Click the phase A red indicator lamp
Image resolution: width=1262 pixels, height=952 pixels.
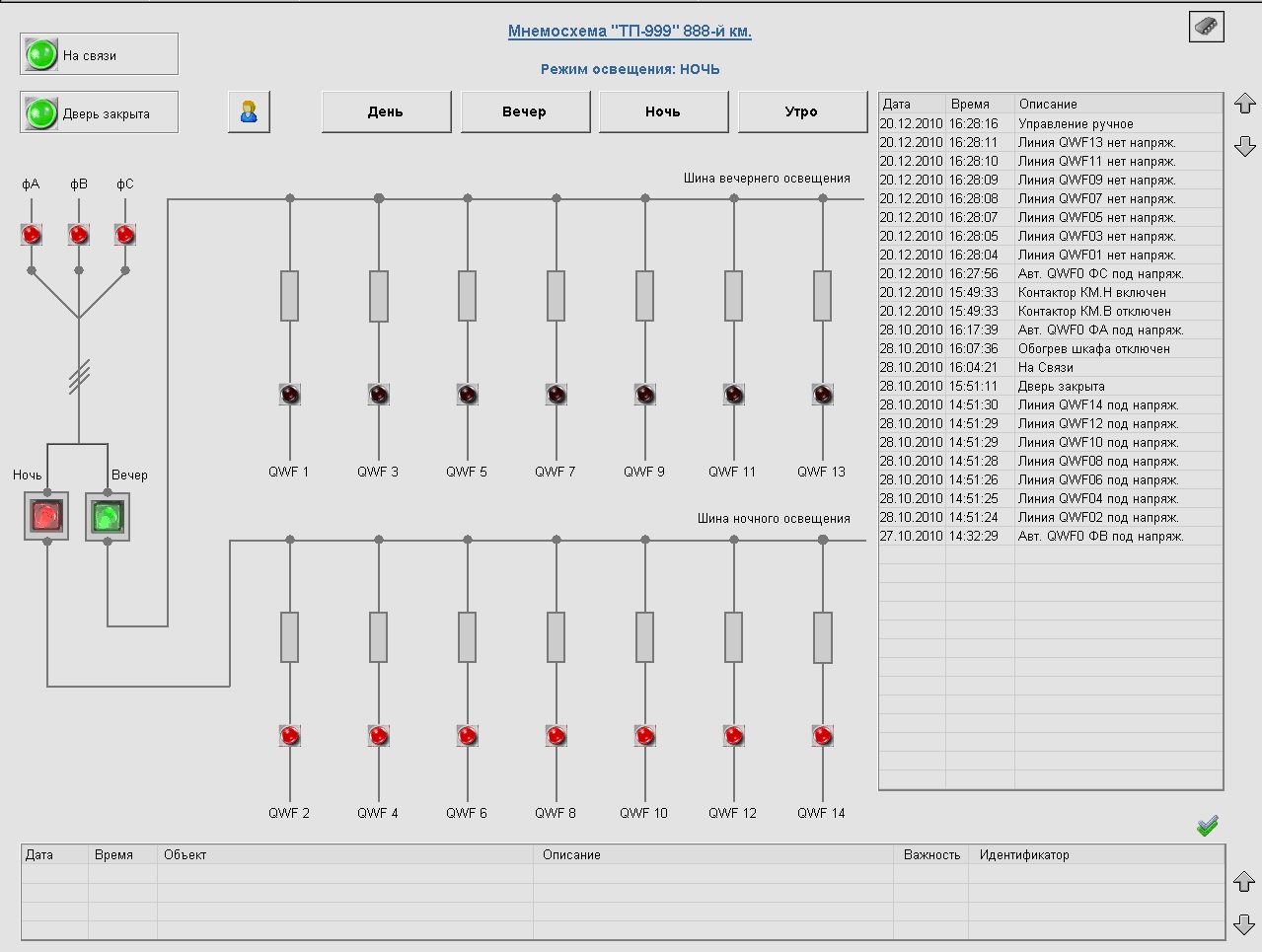(x=32, y=235)
